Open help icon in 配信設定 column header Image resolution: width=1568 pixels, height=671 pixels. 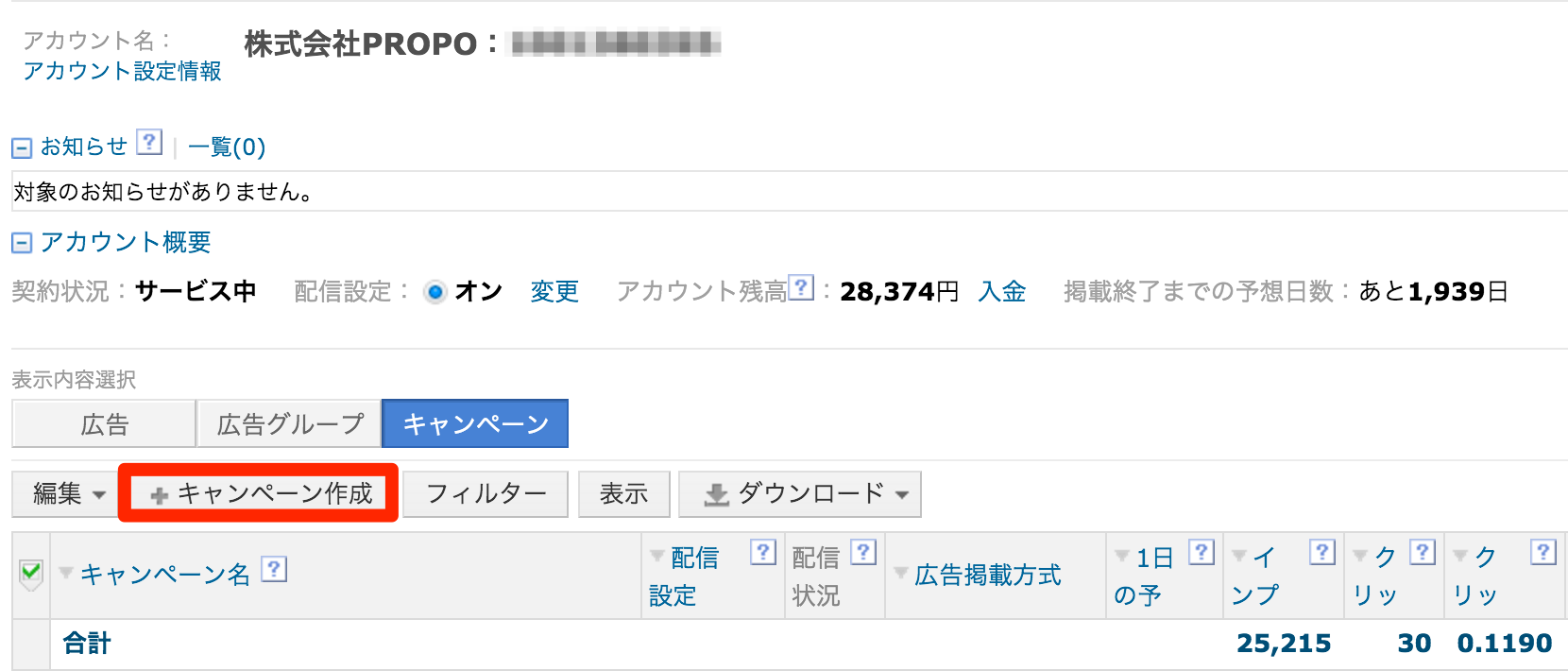[x=763, y=552]
